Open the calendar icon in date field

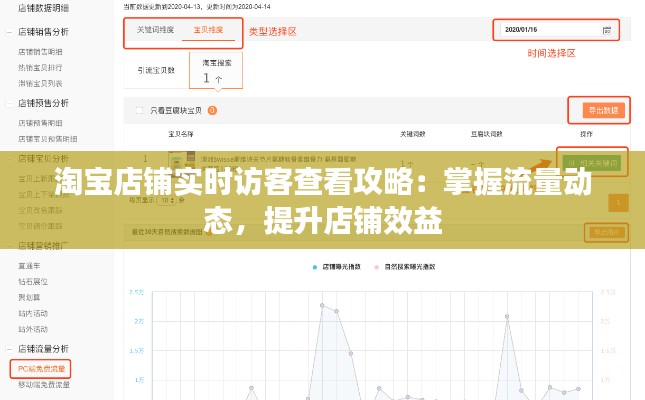606,31
